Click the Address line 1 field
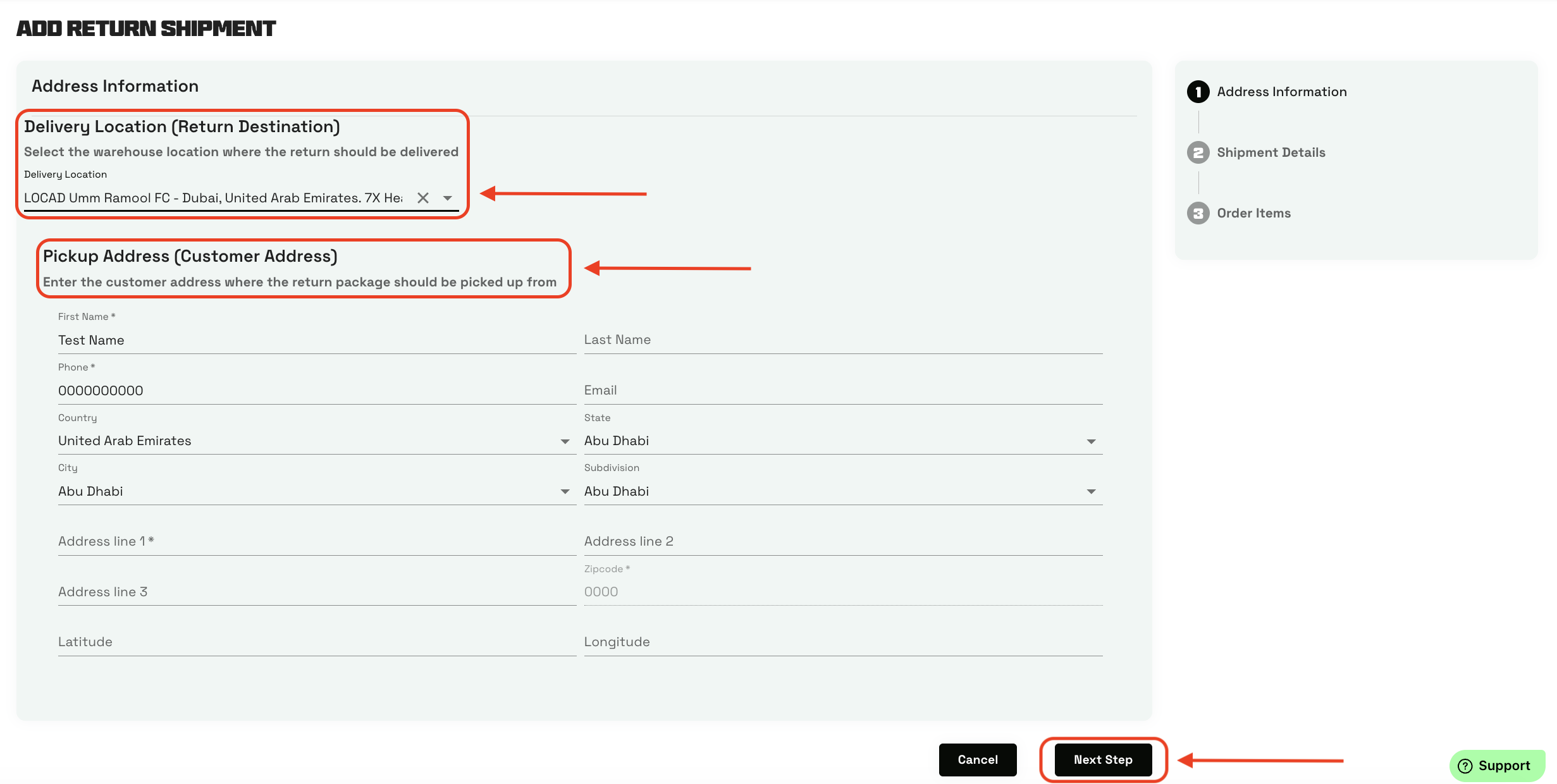The height and width of the screenshot is (784, 1557). (316, 541)
